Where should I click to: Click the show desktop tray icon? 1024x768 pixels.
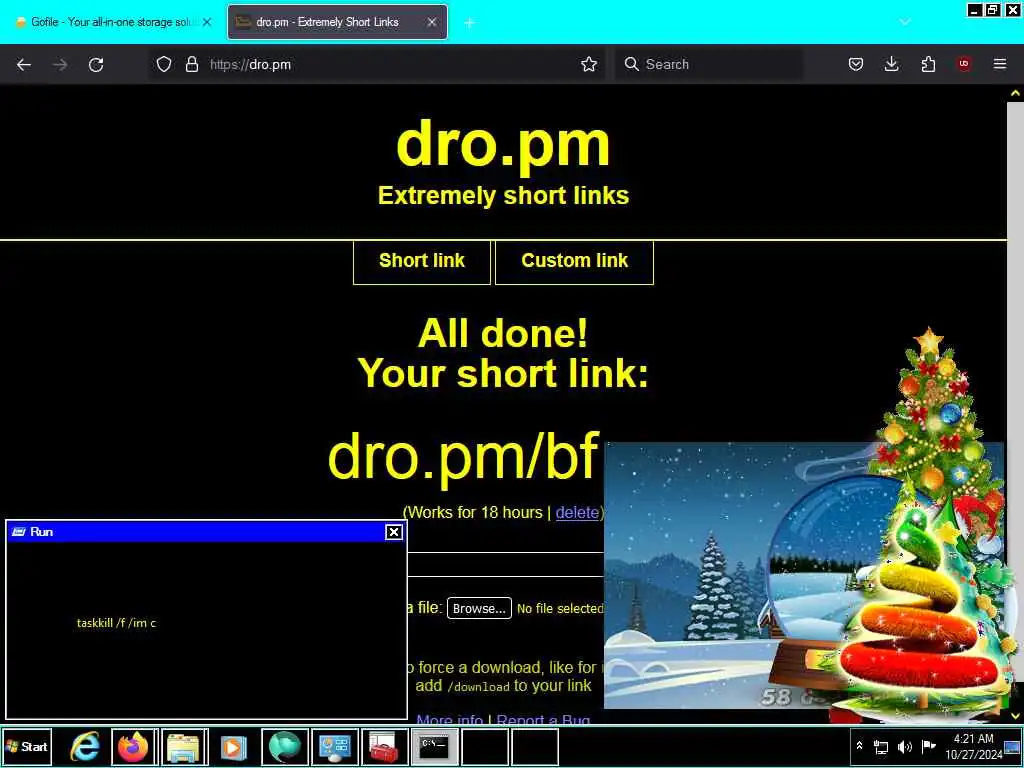coord(1012,747)
